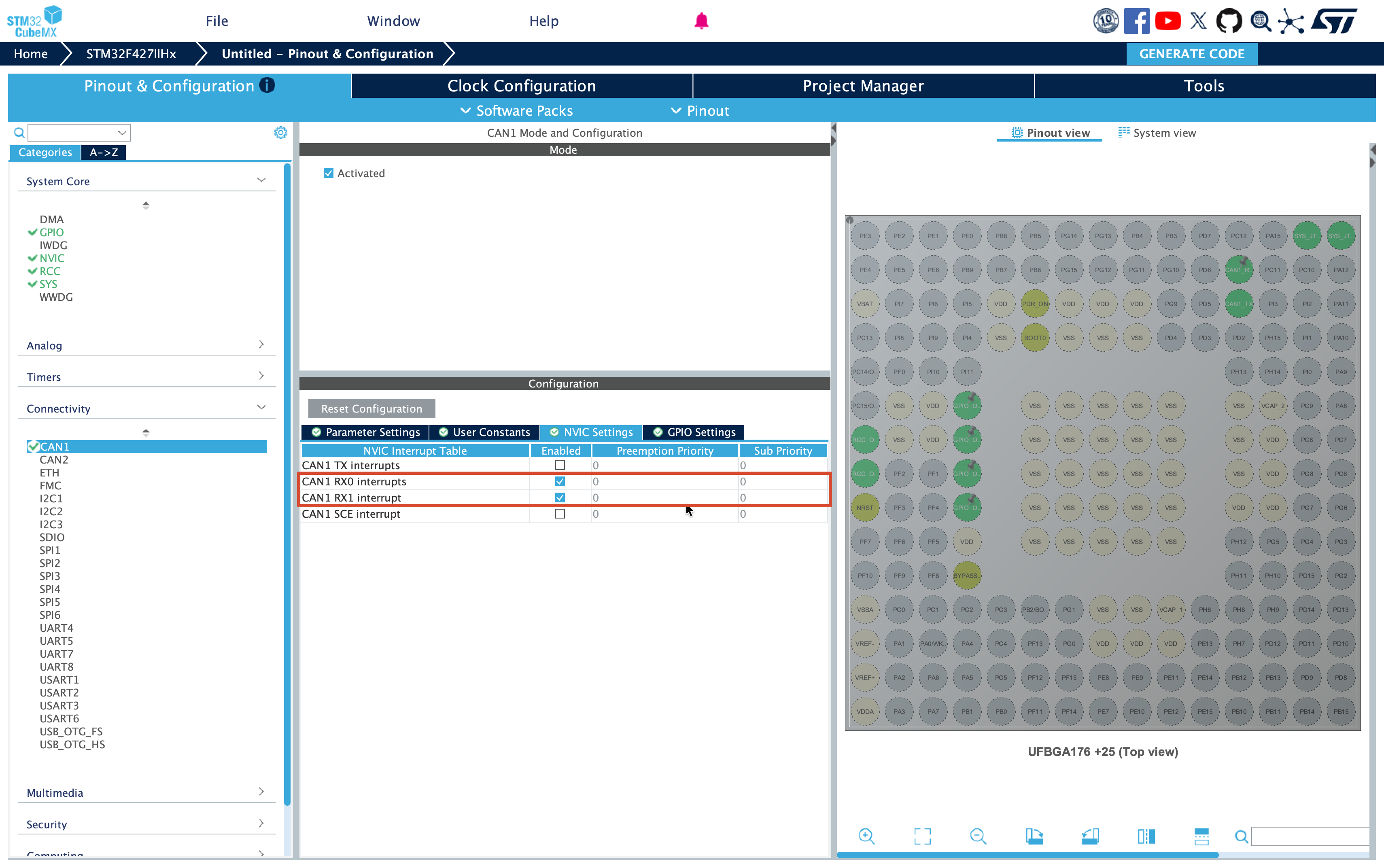The image size is (1384, 868).
Task: Switch to the Project Manager tab
Action: 863,85
